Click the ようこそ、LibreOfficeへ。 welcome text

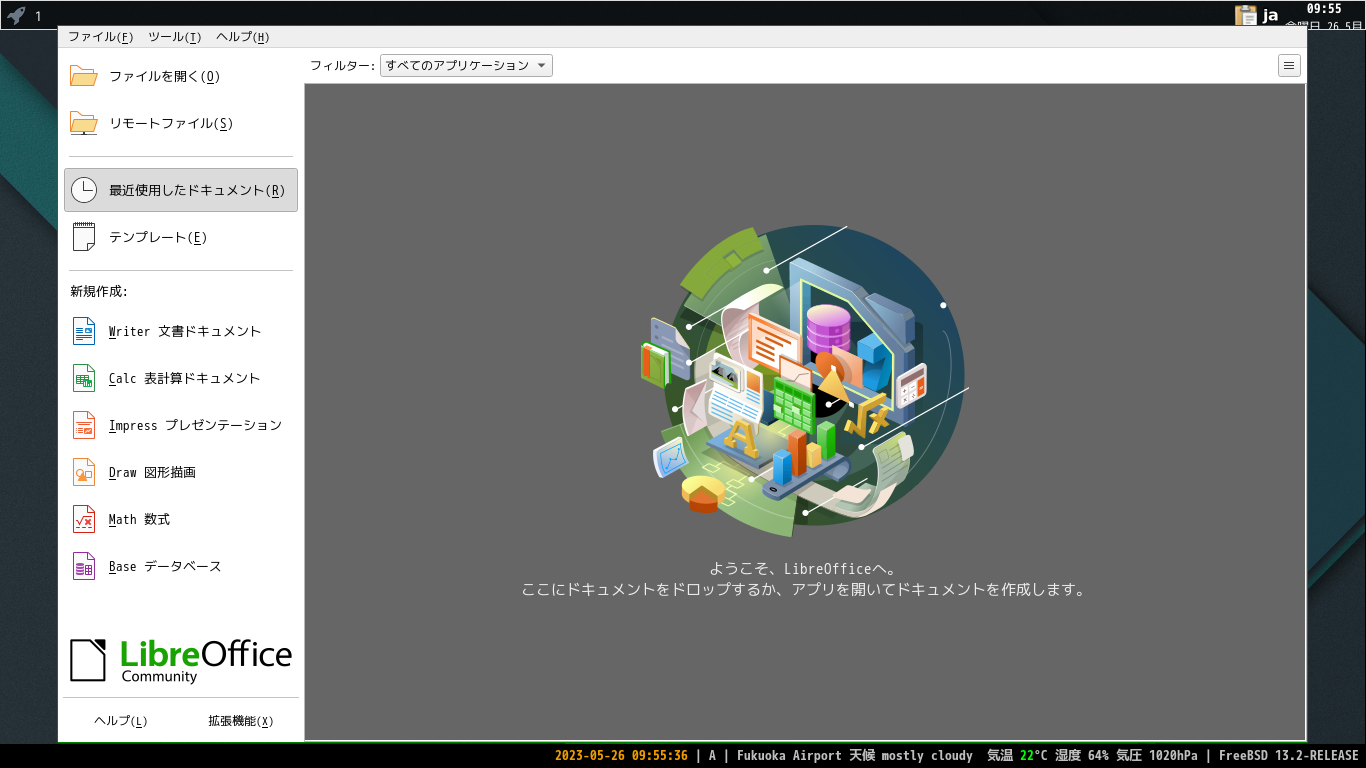(803, 569)
